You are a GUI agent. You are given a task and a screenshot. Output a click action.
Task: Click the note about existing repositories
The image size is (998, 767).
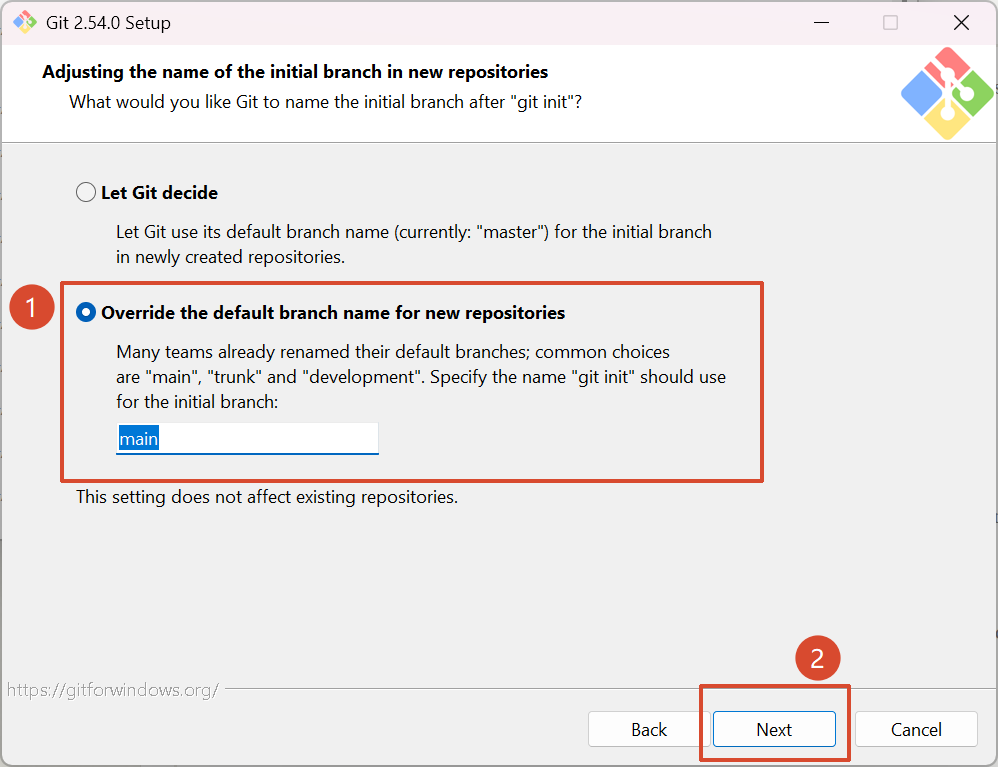point(267,497)
